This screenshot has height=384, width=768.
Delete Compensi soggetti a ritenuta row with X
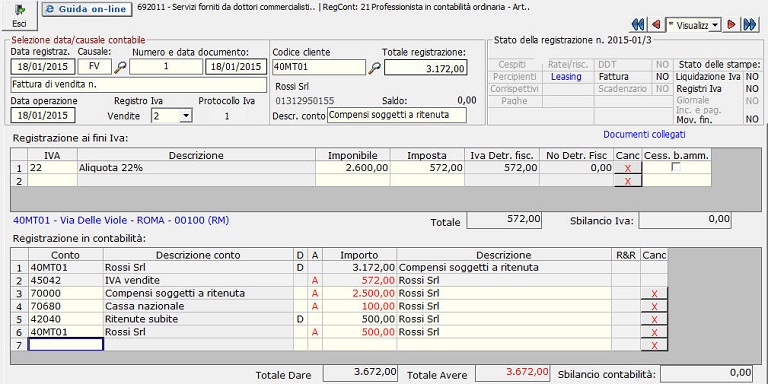[654, 293]
